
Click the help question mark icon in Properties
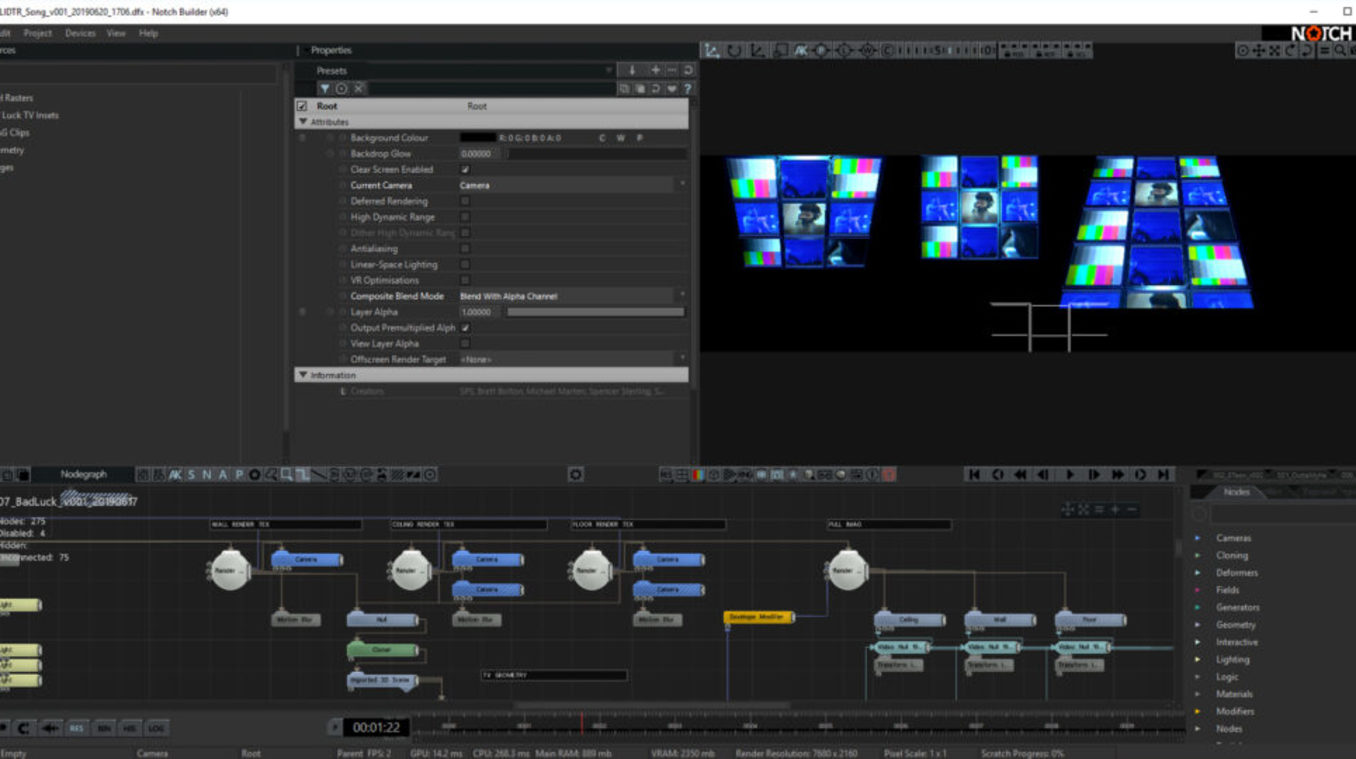[687, 89]
